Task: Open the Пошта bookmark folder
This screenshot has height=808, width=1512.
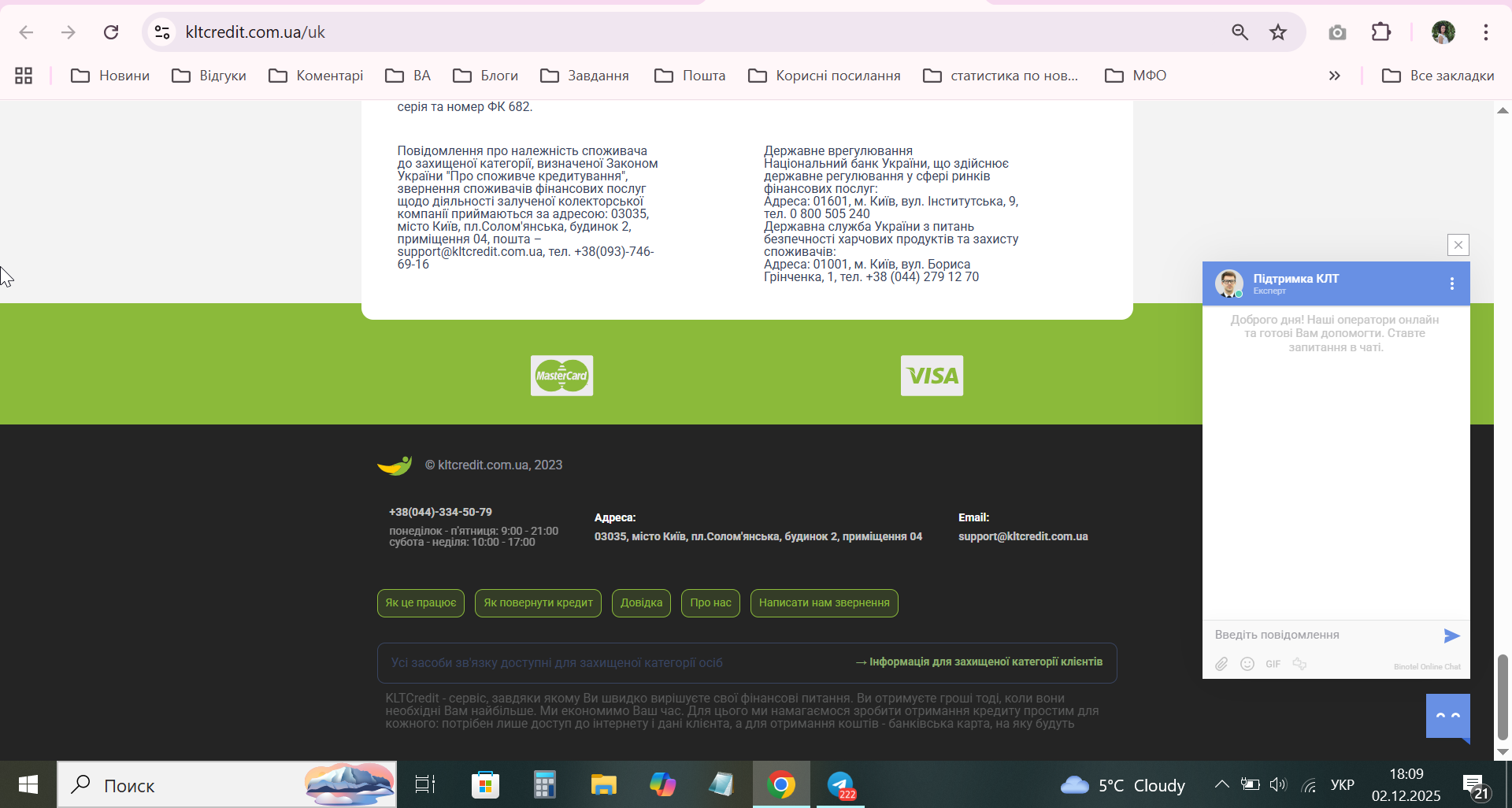Action: [x=690, y=76]
